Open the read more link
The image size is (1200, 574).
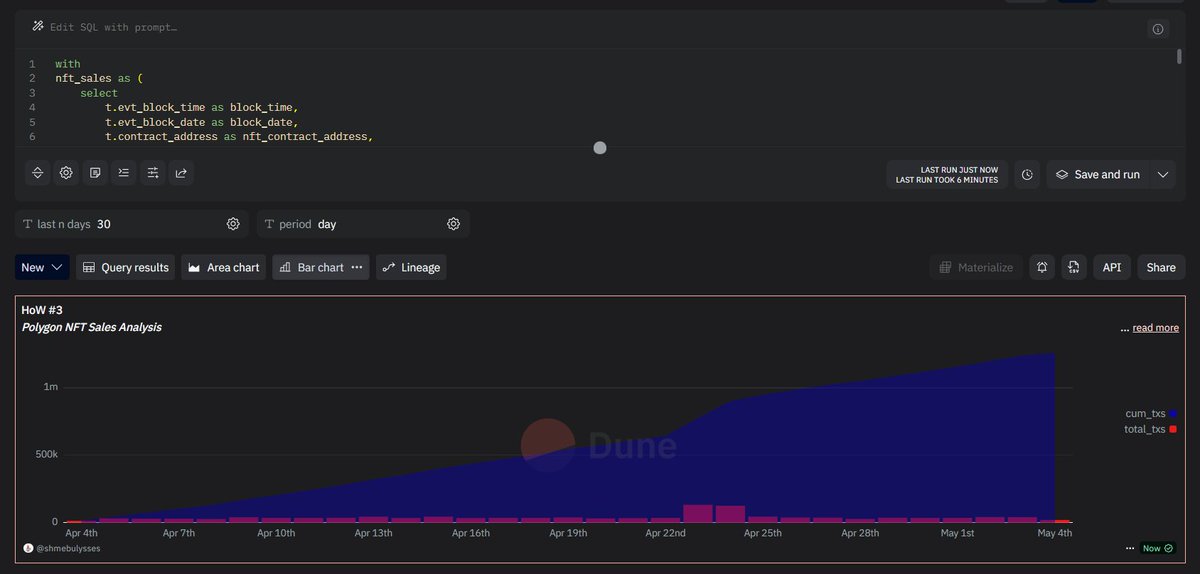coord(1155,327)
